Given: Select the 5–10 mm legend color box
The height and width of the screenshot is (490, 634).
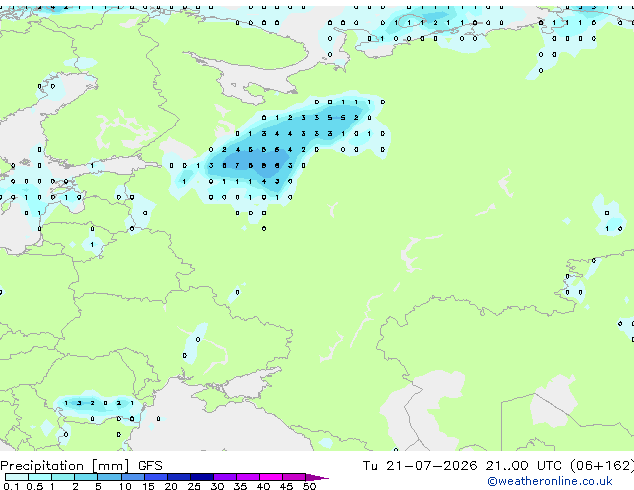Looking at the screenshot, I should click(109, 477).
